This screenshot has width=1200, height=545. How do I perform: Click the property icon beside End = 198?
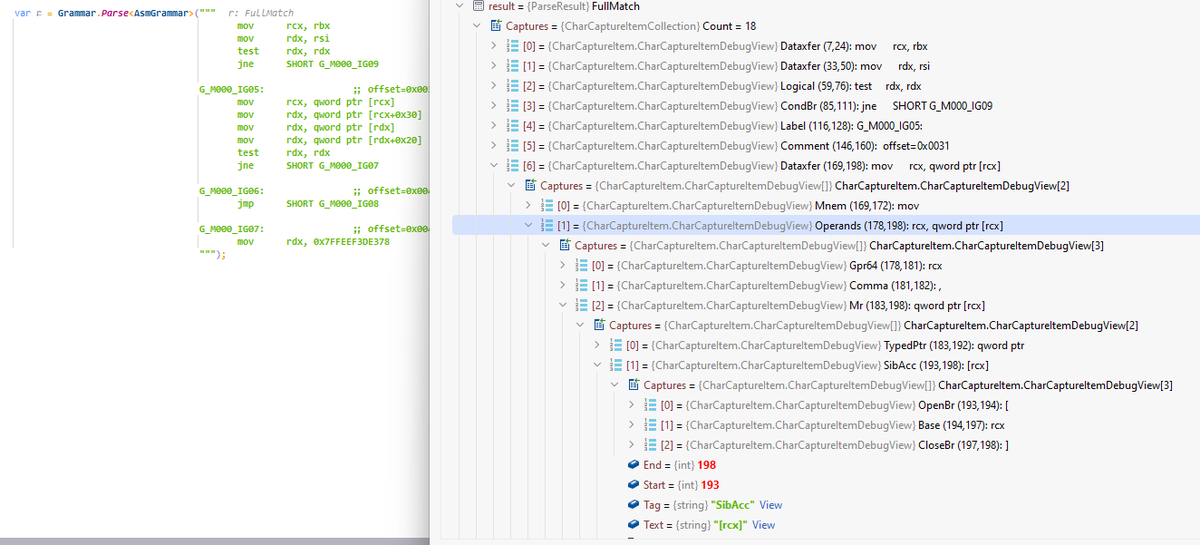(x=633, y=465)
